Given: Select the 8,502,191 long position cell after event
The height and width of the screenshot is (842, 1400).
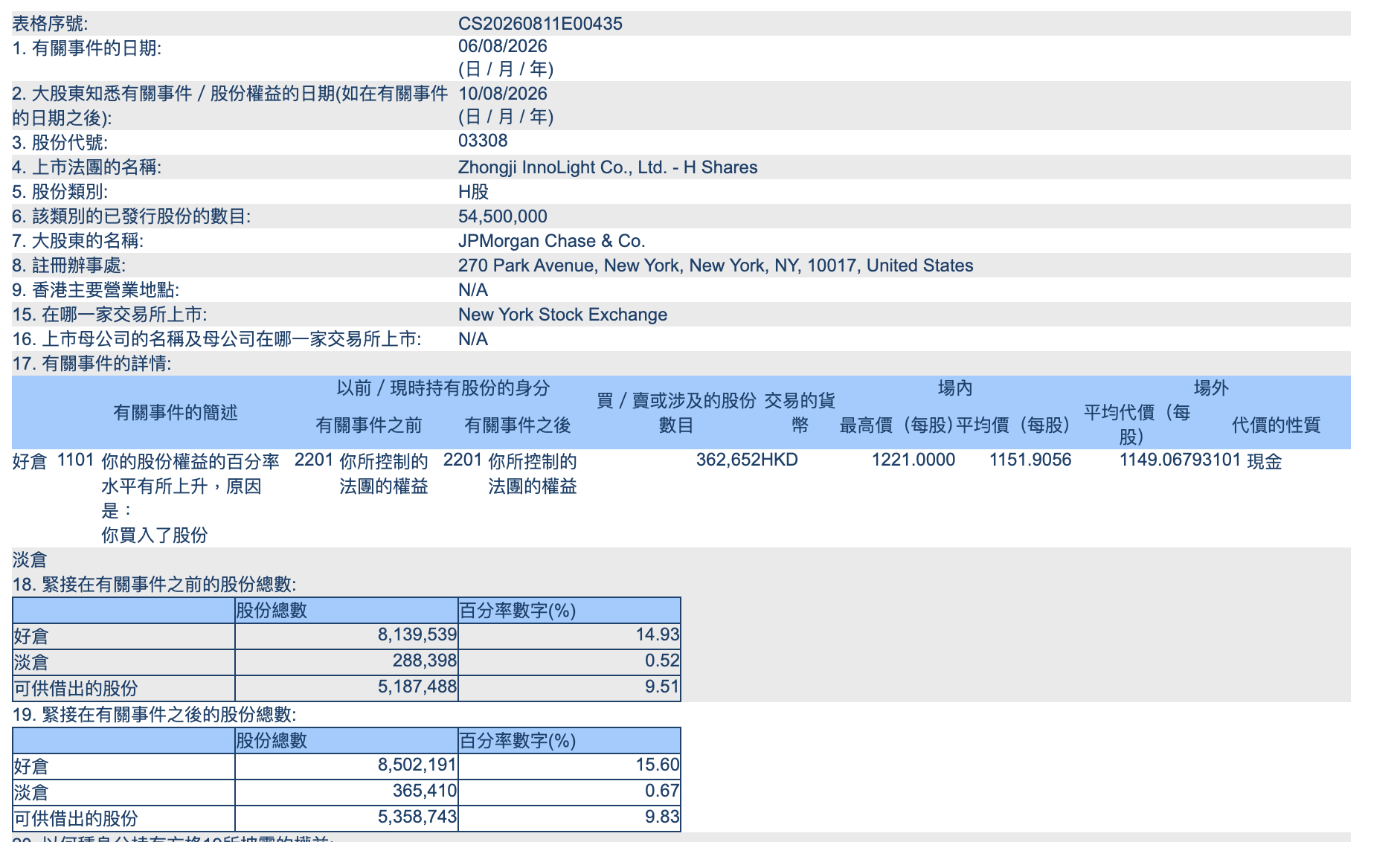Looking at the screenshot, I should coord(347,766).
